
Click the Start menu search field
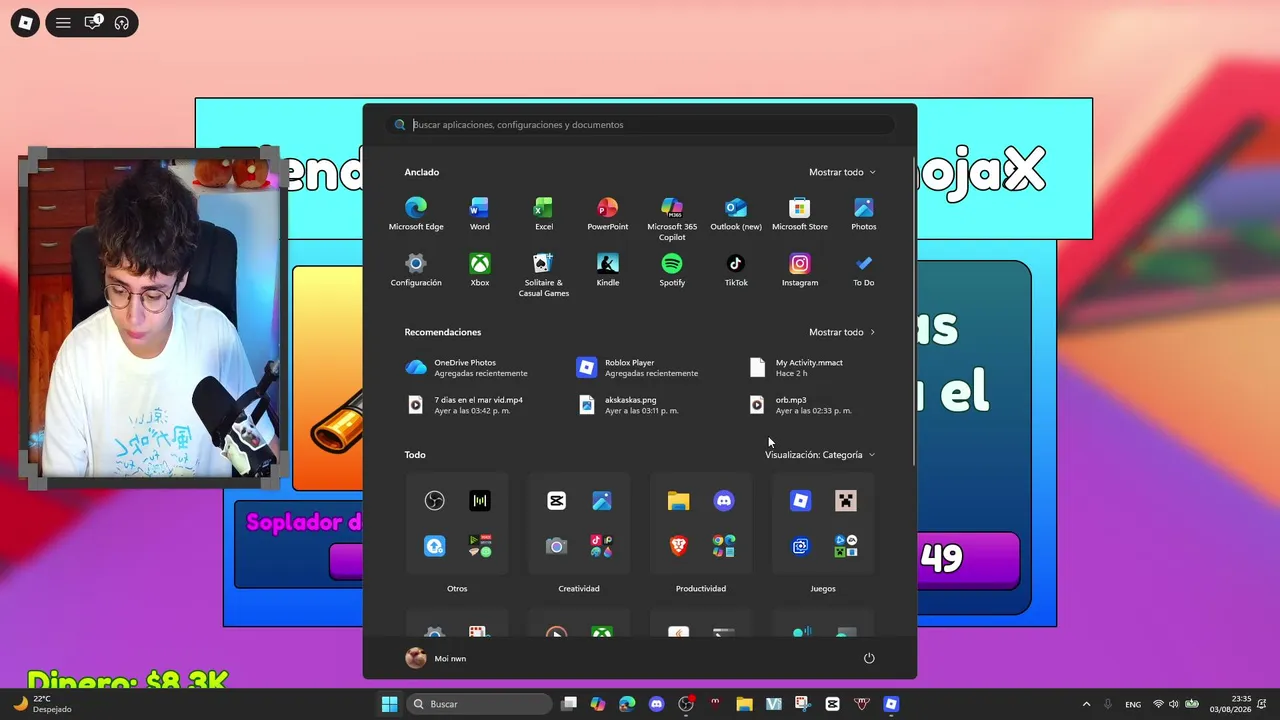[640, 125]
